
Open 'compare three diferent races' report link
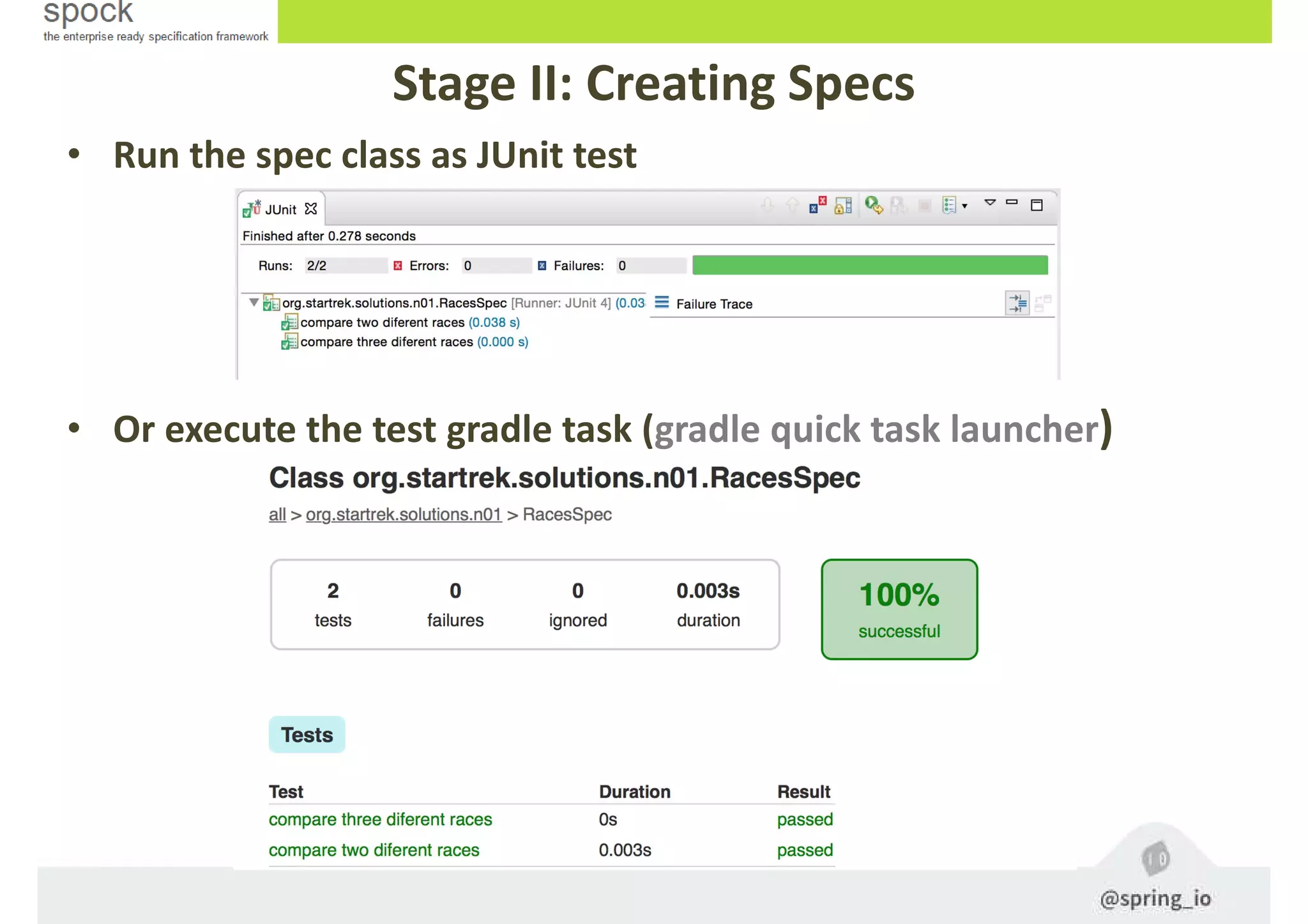point(381,819)
